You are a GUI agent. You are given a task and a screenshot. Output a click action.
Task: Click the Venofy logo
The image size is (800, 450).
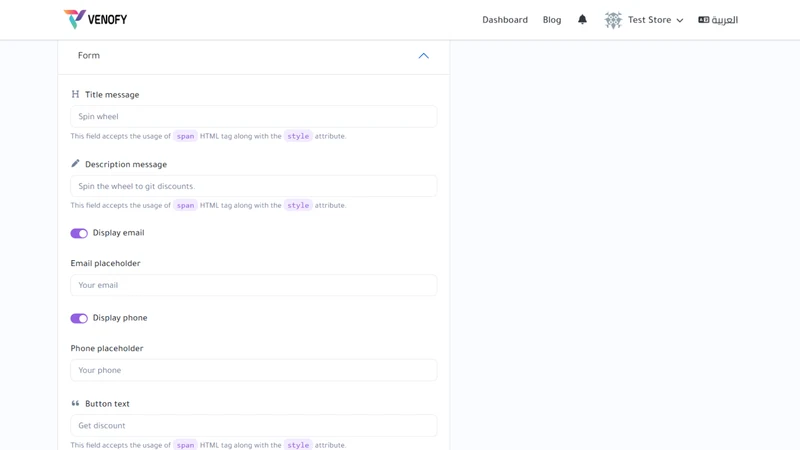pyautogui.click(x=95, y=19)
